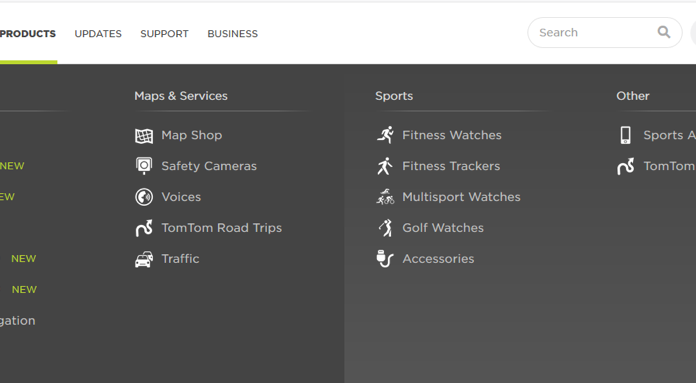Click the TomTom Road Trips route icon under Maps & Services
This screenshot has width=696, height=383.
point(144,228)
